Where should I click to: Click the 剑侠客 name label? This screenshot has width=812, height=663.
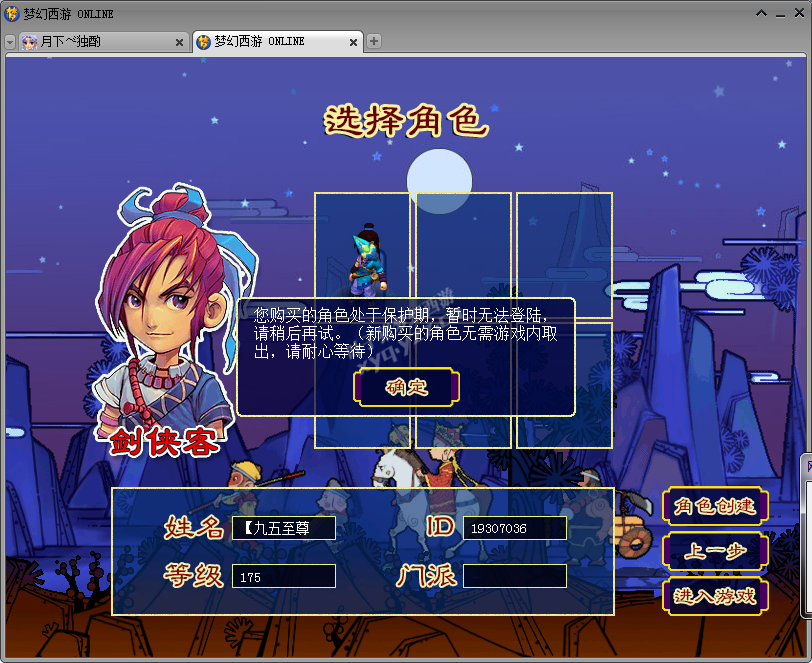click(163, 442)
